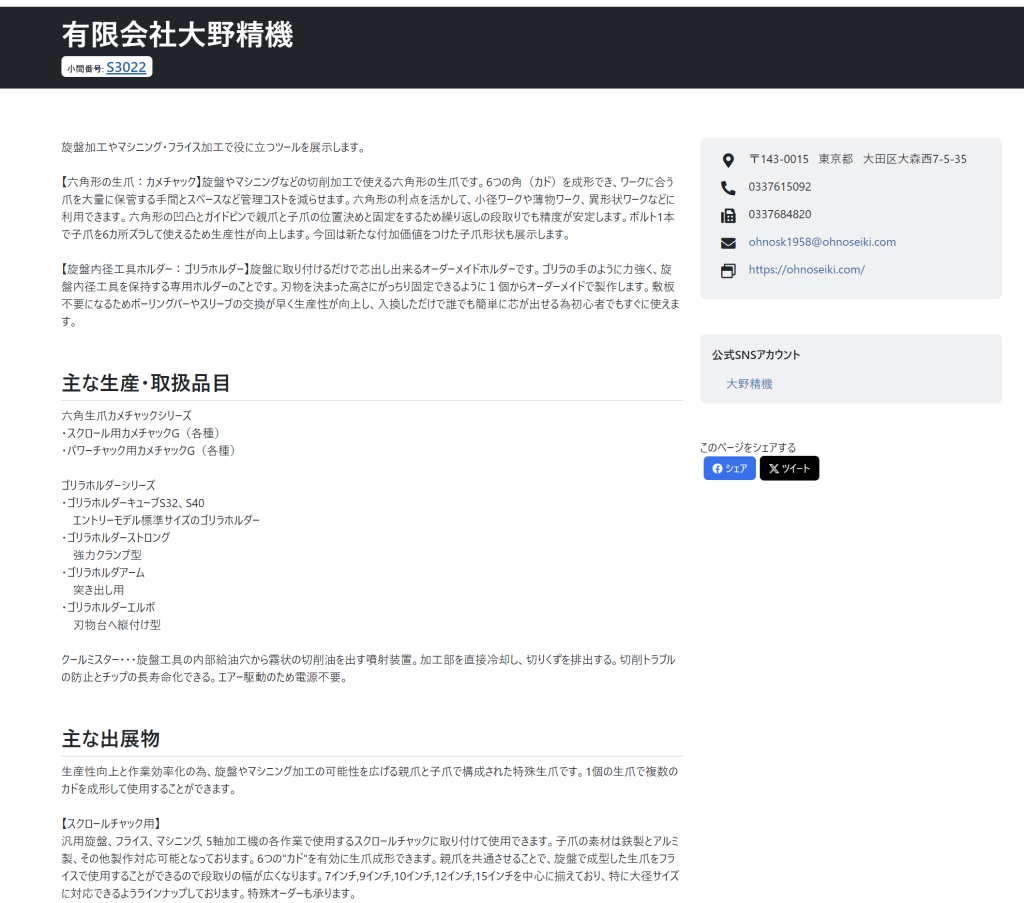Image resolution: width=1024 pixels, height=903 pixels.
Task: Click the website window icon
Action: click(728, 270)
